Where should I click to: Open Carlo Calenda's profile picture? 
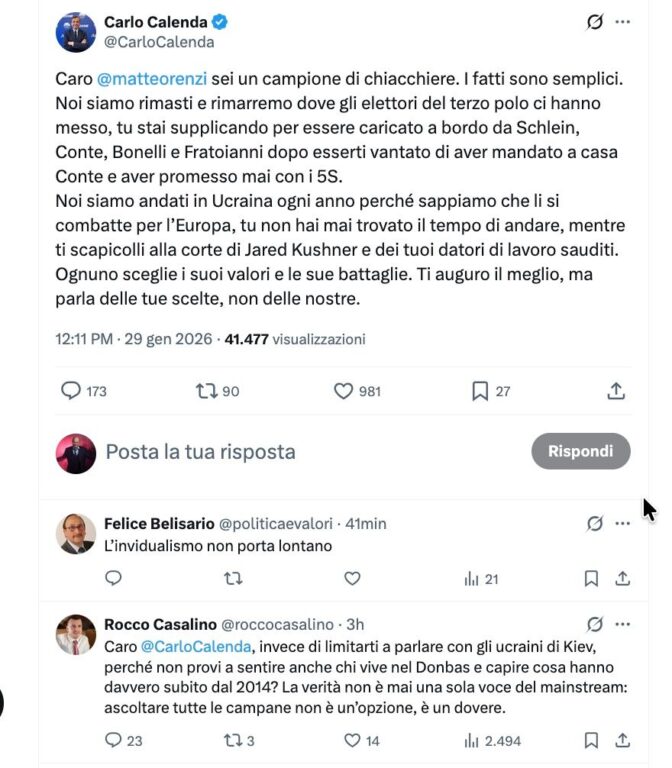point(76,32)
